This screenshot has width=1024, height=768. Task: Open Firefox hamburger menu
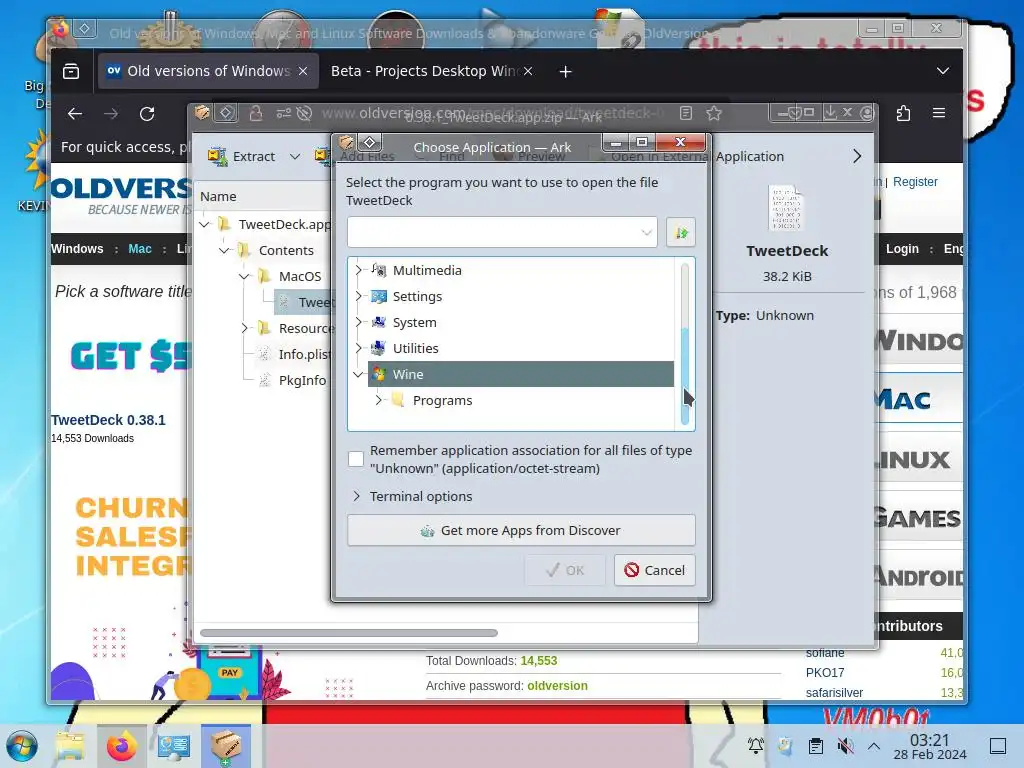pyautogui.click(x=939, y=113)
